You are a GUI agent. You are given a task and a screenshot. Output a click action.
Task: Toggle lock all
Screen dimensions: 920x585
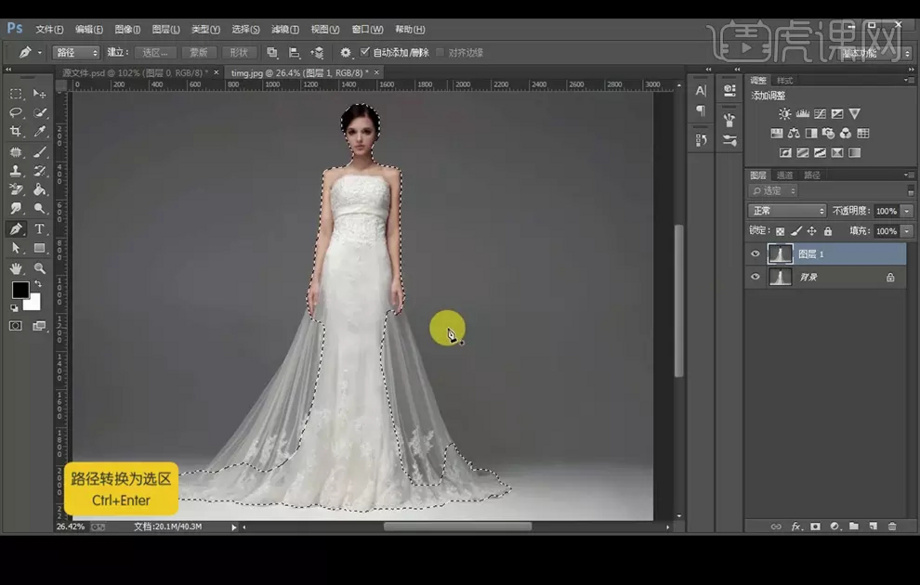(x=827, y=231)
